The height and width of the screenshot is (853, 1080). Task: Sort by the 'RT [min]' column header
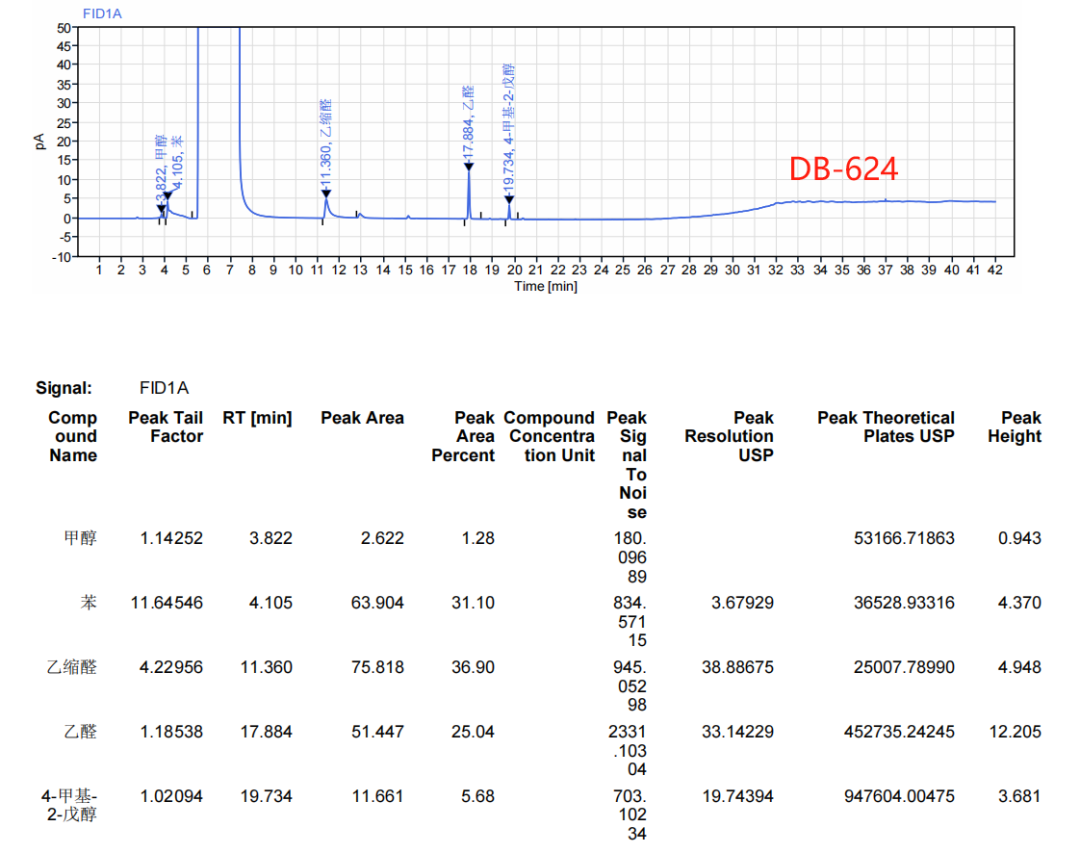point(257,418)
